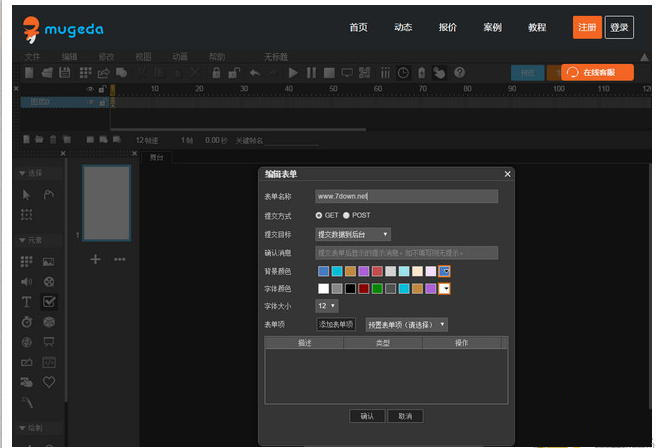Open the font size 12 dropdown

[x=327, y=305]
